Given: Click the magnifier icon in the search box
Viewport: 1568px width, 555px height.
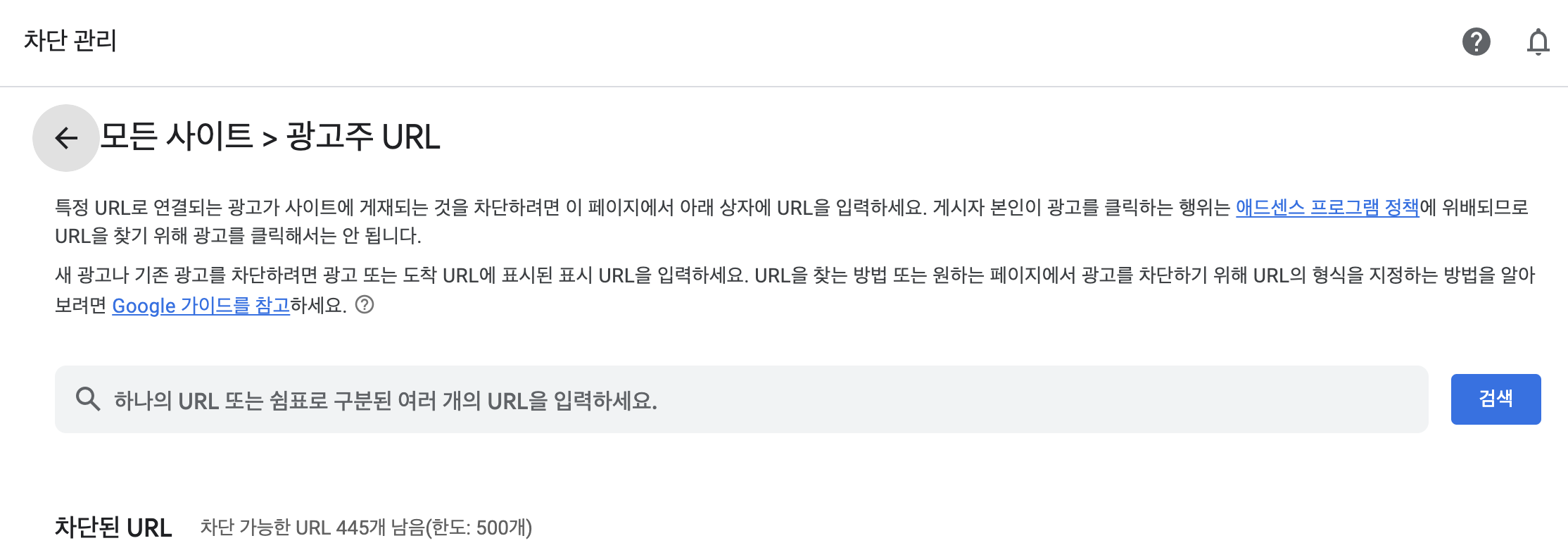Looking at the screenshot, I should pyautogui.click(x=87, y=399).
